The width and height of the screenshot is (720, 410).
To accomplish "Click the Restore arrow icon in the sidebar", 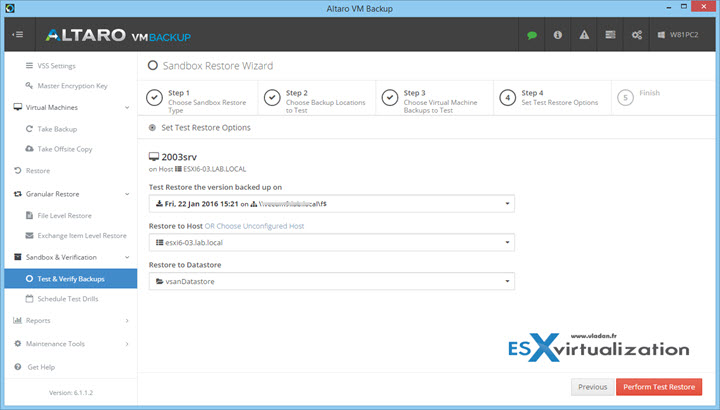I will tap(17, 170).
